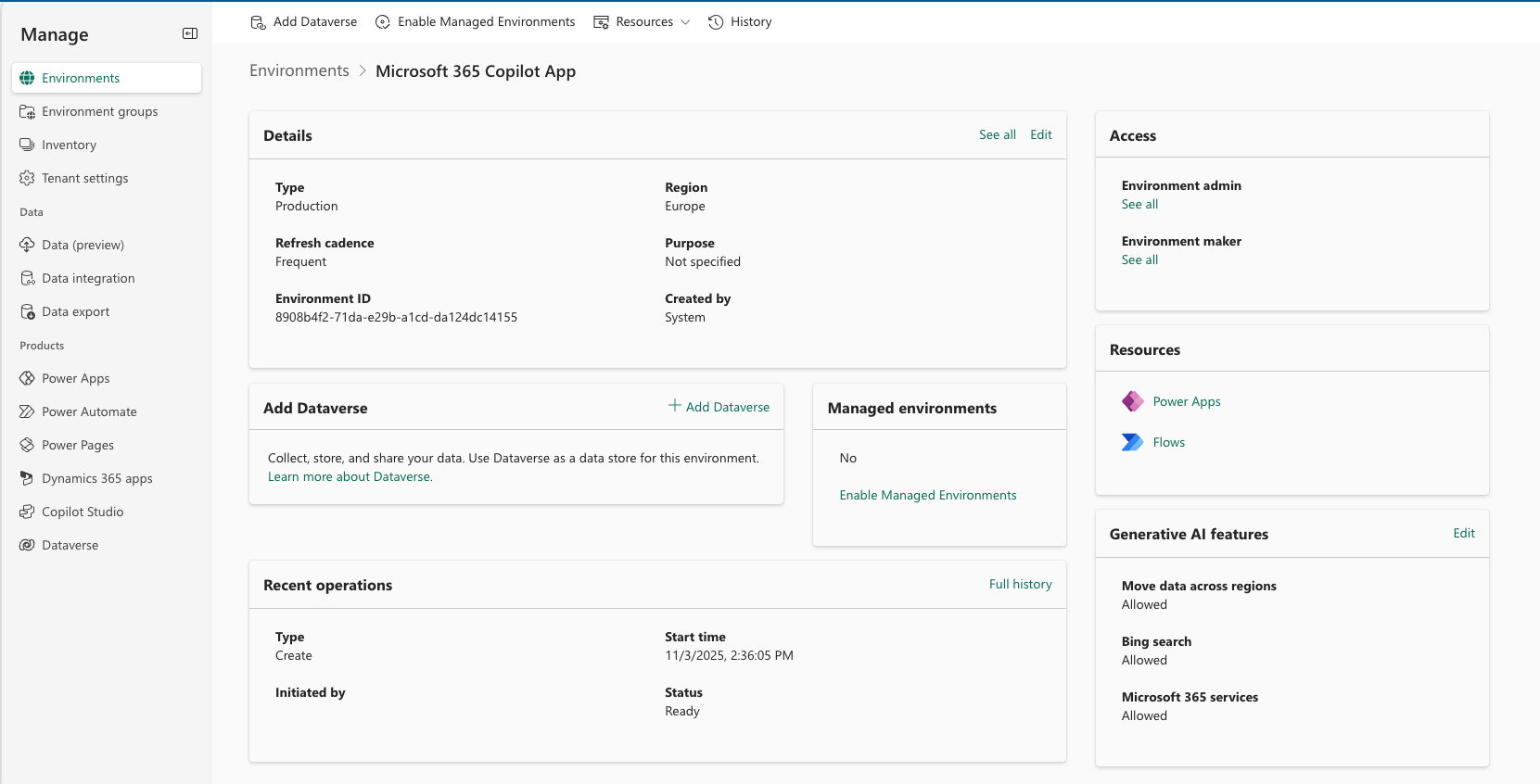Click Learn more about Dataverse link
The height and width of the screenshot is (784, 1540).
350,476
